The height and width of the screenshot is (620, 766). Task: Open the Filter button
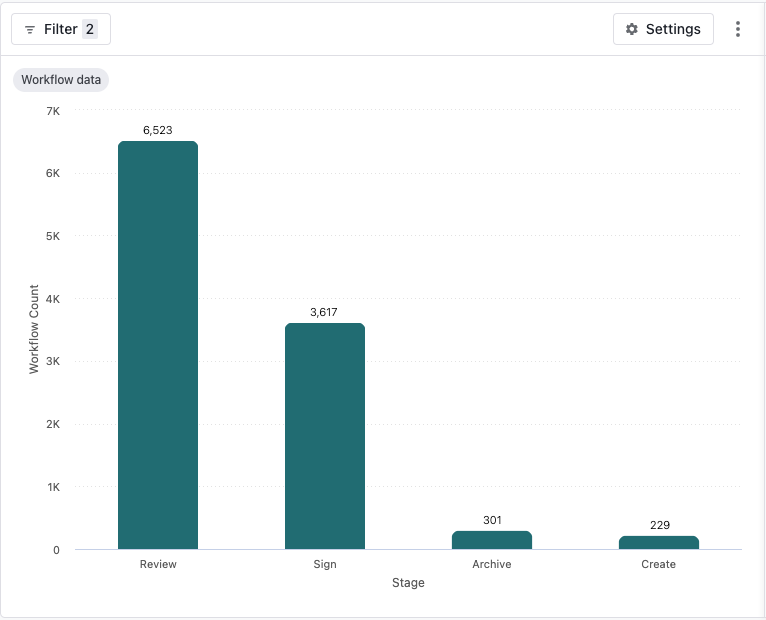tap(61, 29)
